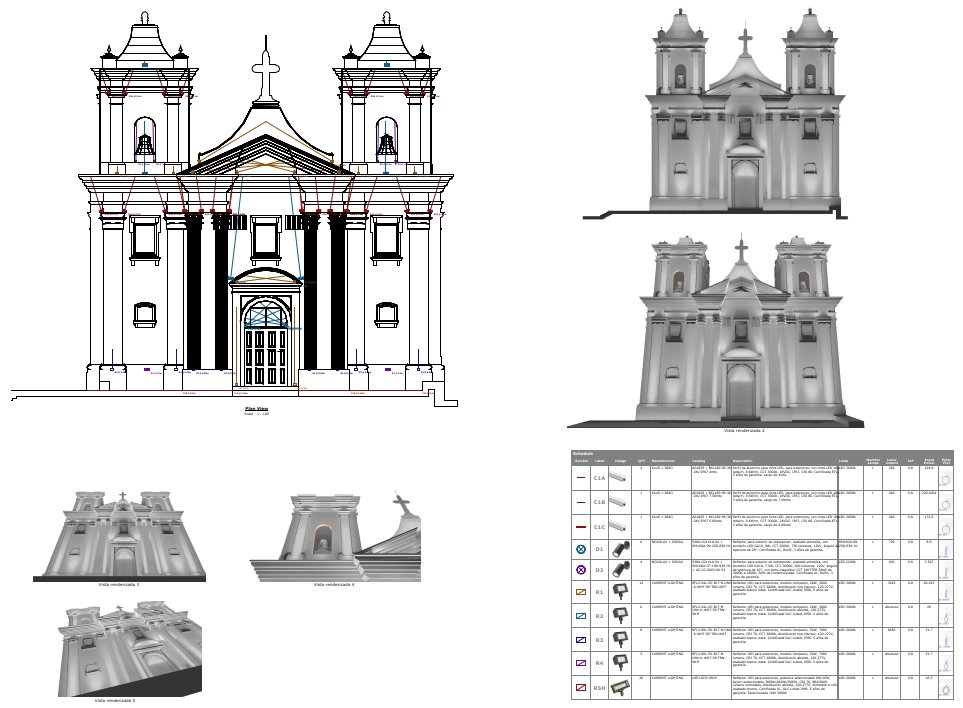Viewport: 963px width, 708px height.
Task: Click the RSH red reflector symbol
Action: 581,686
